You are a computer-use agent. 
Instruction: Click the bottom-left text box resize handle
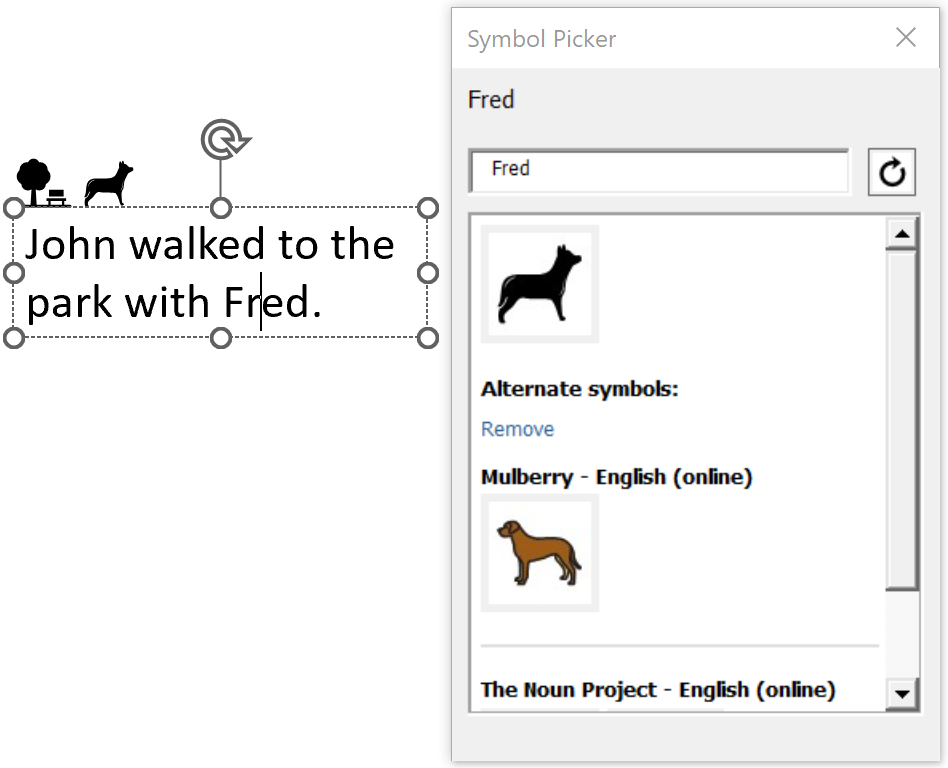coord(14,338)
